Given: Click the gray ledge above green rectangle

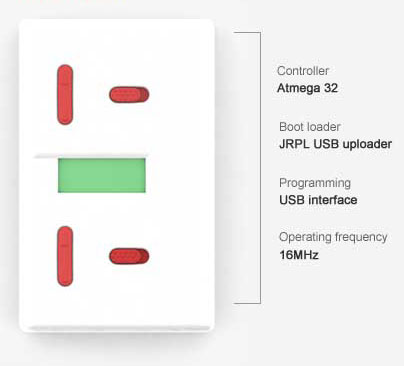Looking at the screenshot, I should (x=90, y=156).
